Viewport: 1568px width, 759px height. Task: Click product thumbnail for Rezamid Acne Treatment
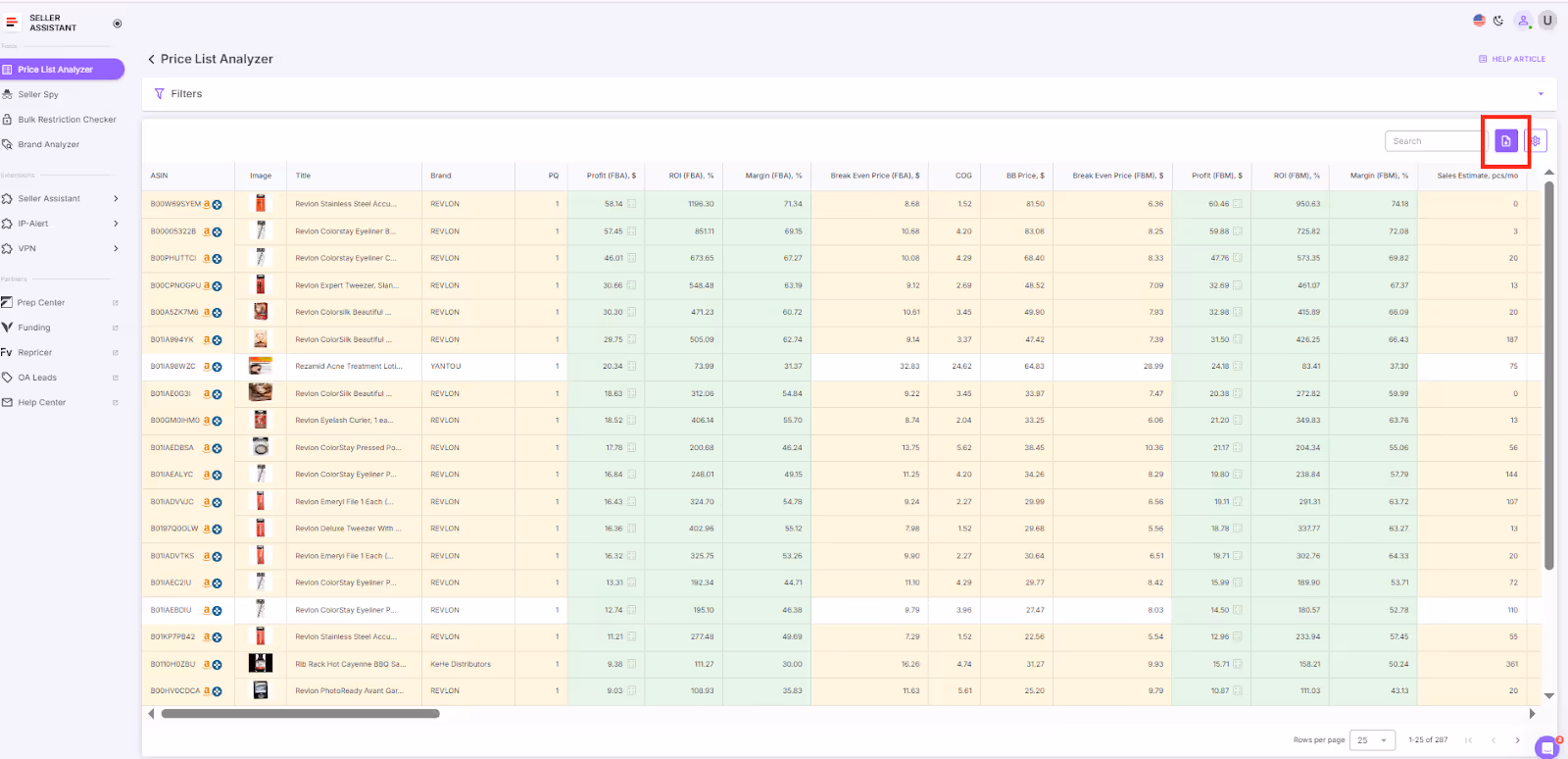click(260, 366)
